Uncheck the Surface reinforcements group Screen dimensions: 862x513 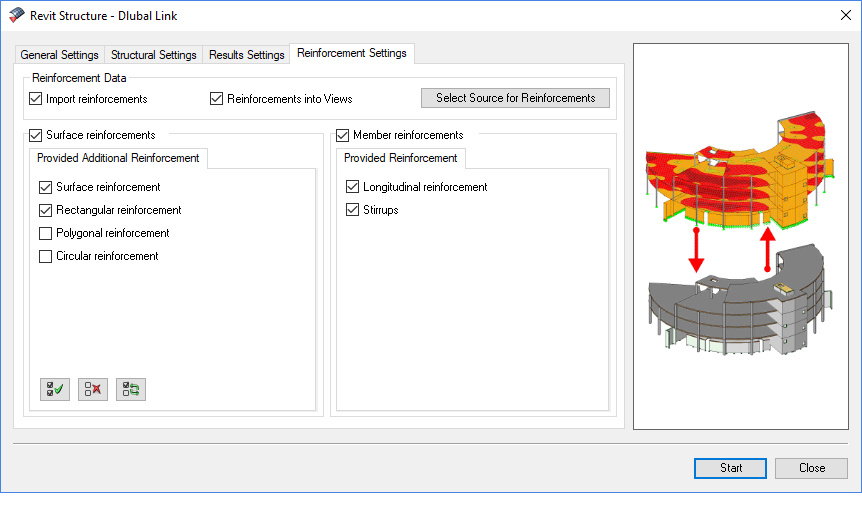[36, 135]
